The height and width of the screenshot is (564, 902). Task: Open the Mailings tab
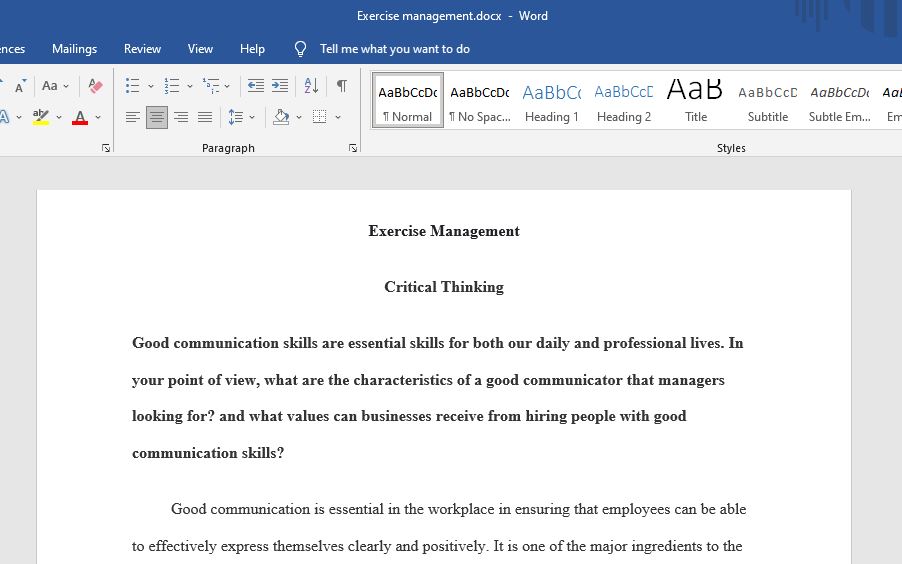[74, 49]
